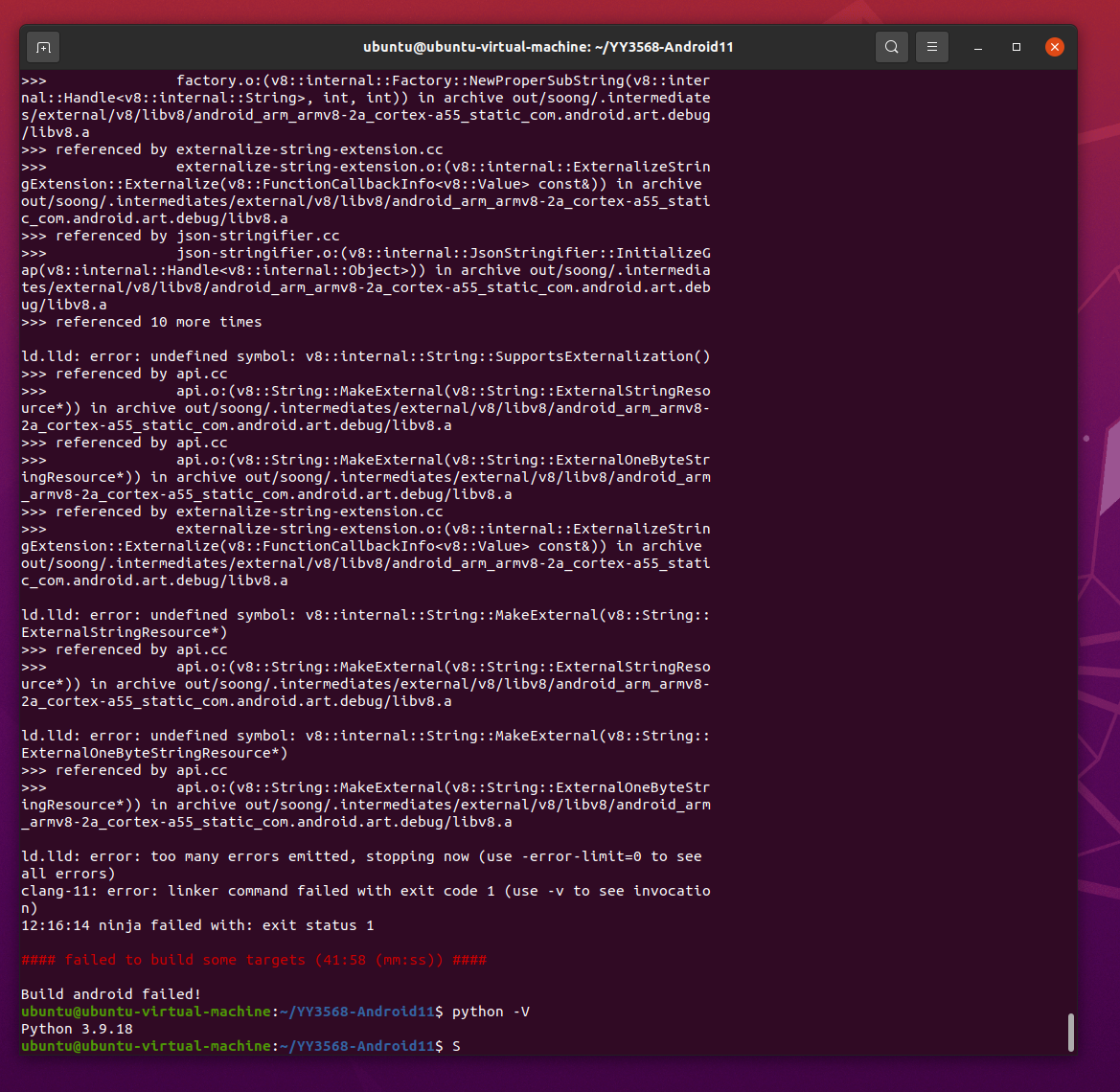The height and width of the screenshot is (1092, 1120).
Task: Click the search magnifier icon
Action: [x=892, y=47]
